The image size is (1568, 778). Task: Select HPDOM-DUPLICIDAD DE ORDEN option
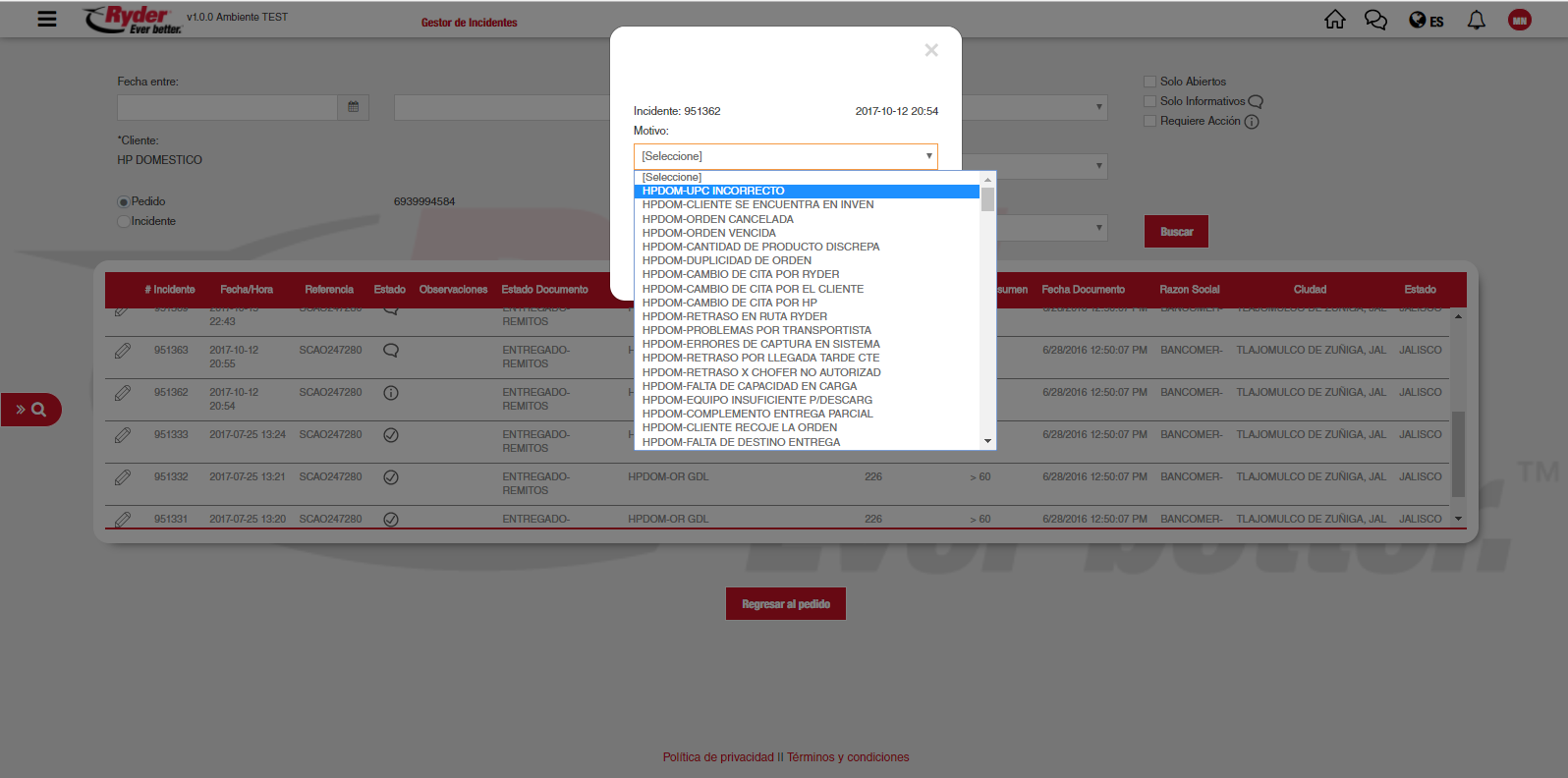[726, 261]
